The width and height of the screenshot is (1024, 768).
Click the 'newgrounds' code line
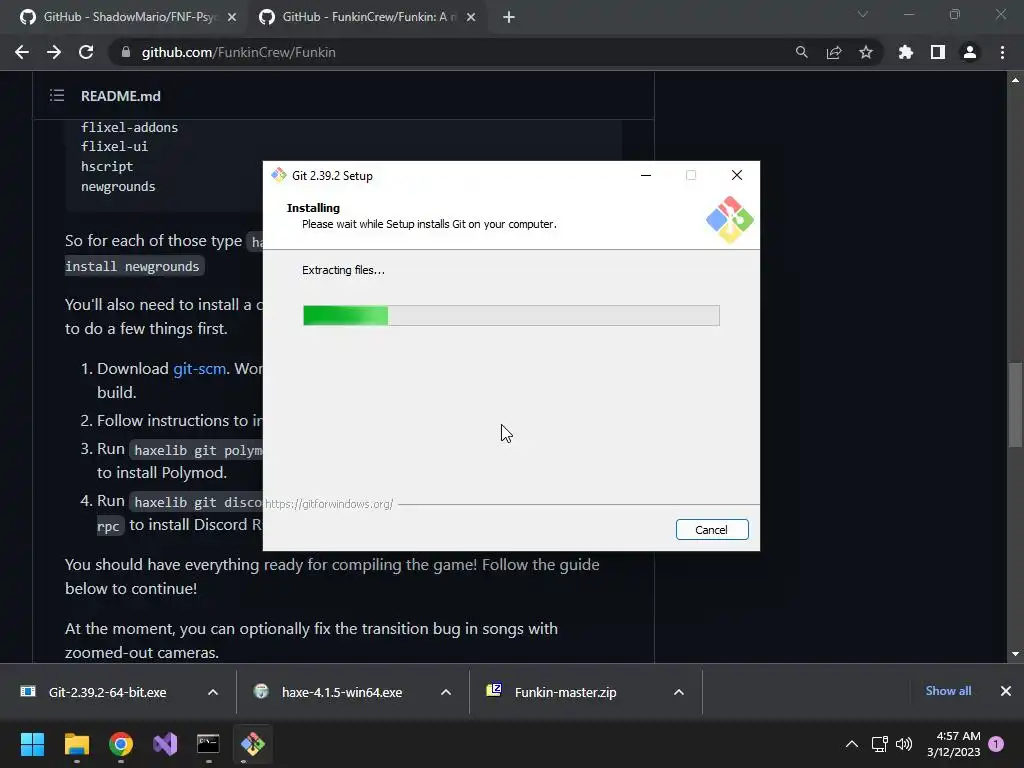click(x=118, y=187)
